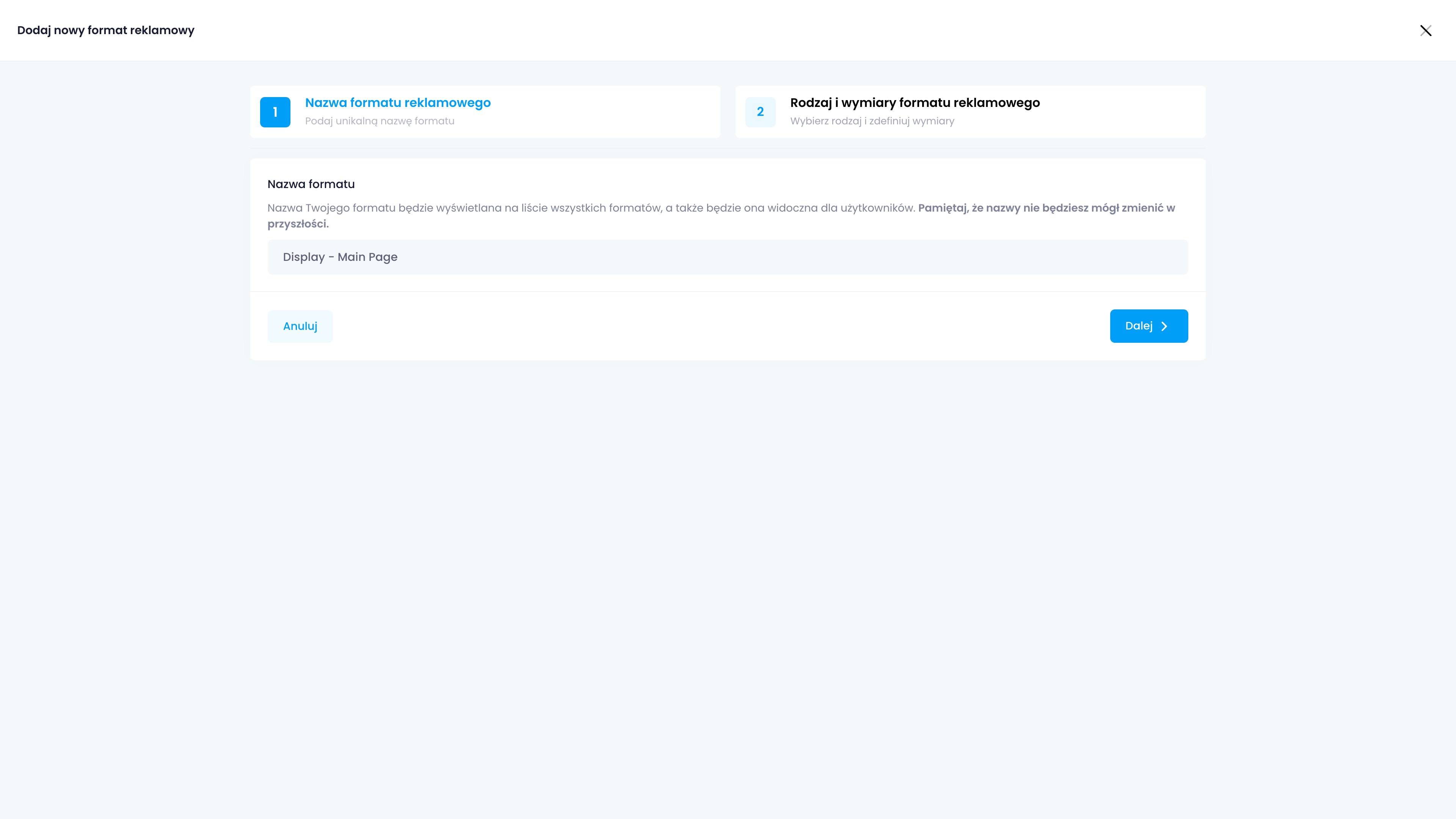Screen dimensions: 1456x819
Task: Close the add ad format dialog
Action: [1426, 30]
